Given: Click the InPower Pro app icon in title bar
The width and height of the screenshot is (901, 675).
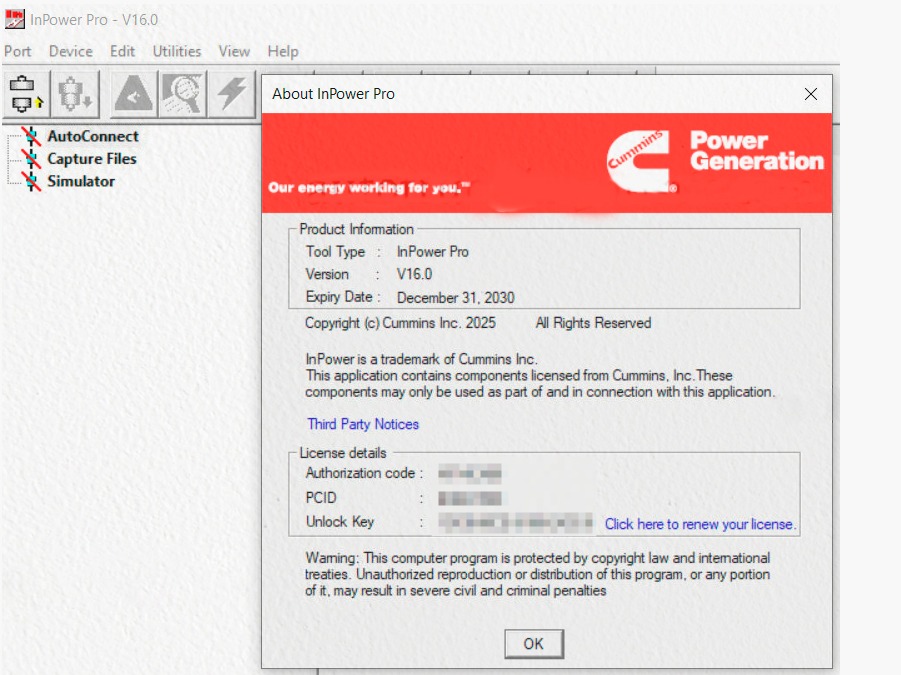Looking at the screenshot, I should [x=14, y=20].
